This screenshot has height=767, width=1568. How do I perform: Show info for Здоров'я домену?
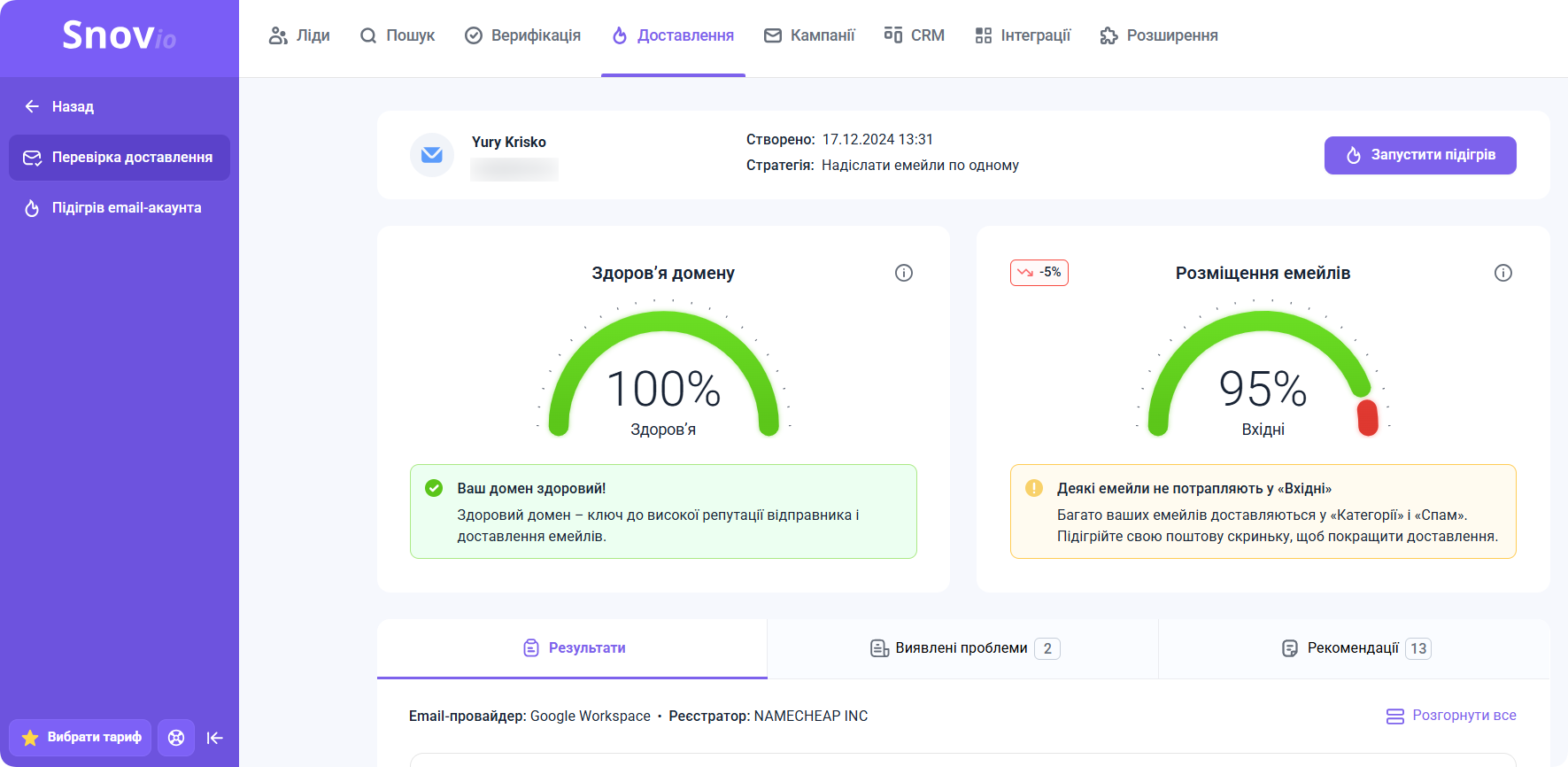coord(904,273)
